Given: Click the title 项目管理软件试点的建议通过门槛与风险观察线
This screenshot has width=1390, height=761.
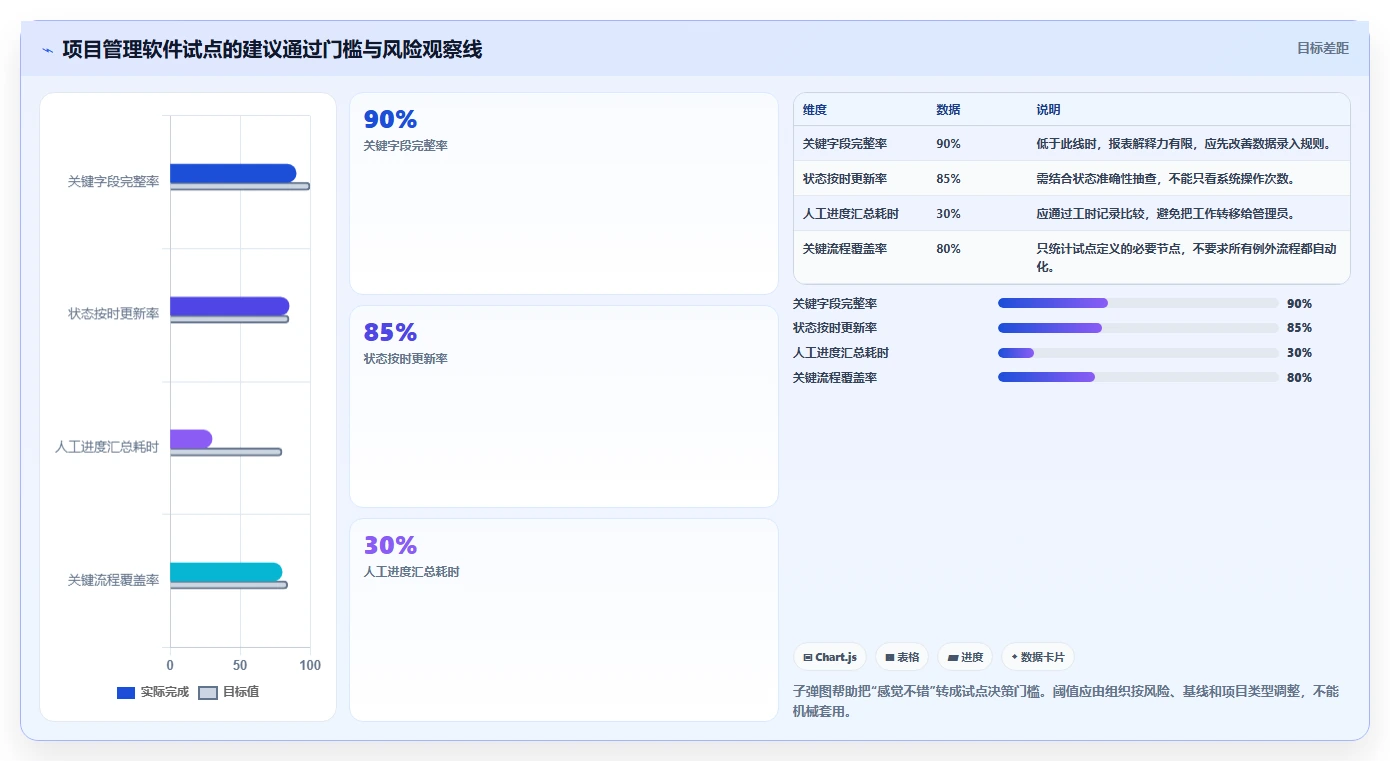Looking at the screenshot, I should [x=272, y=49].
